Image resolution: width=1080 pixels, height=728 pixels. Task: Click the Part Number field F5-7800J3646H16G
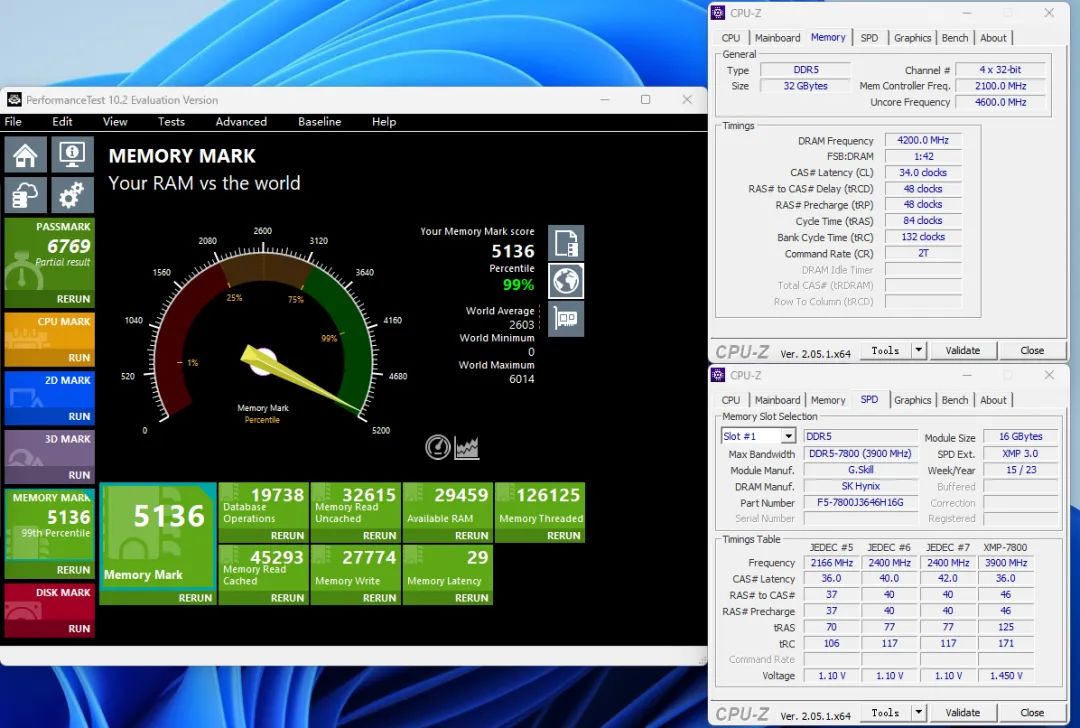(x=860, y=503)
